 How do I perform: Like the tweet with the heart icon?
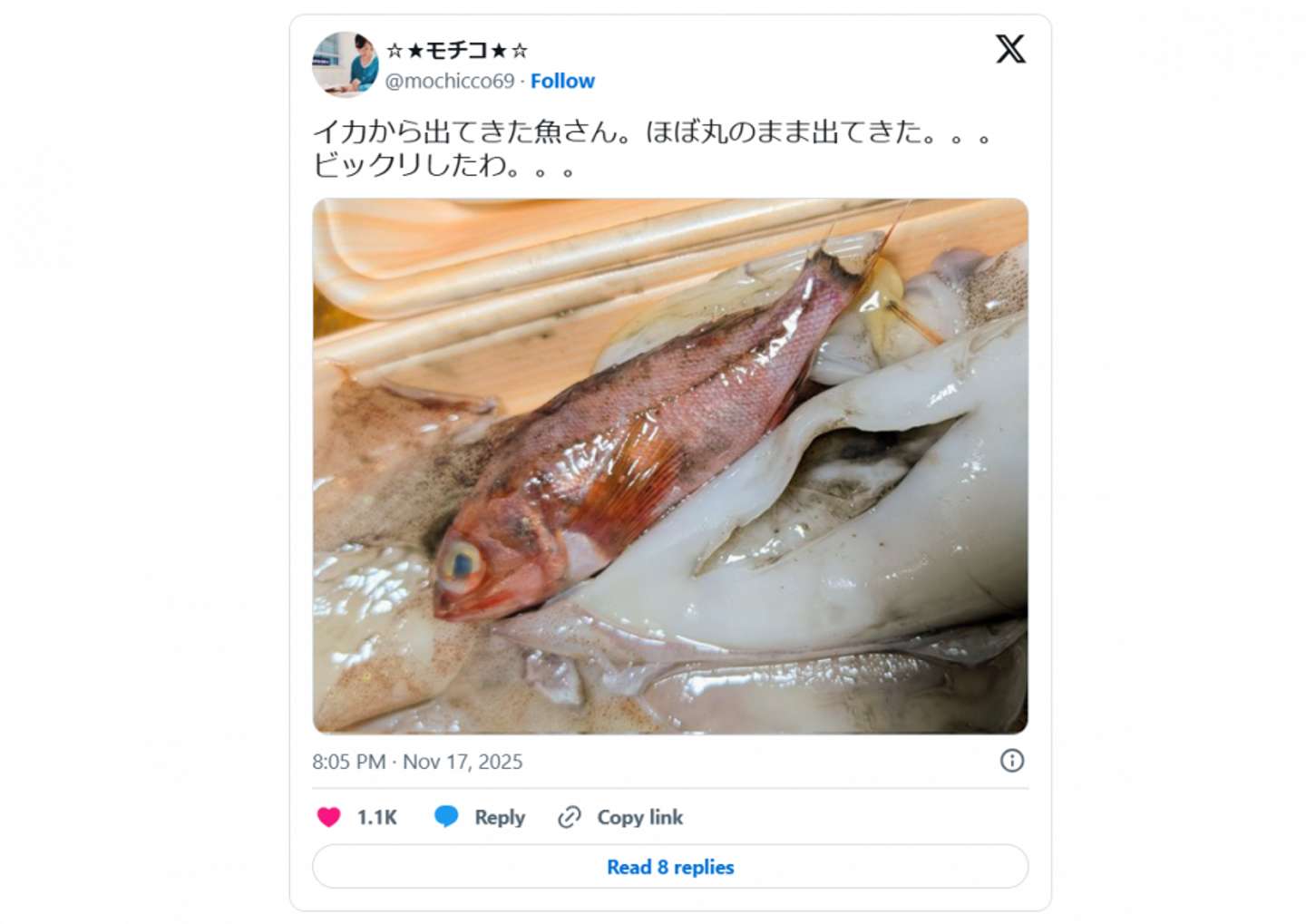(x=328, y=817)
